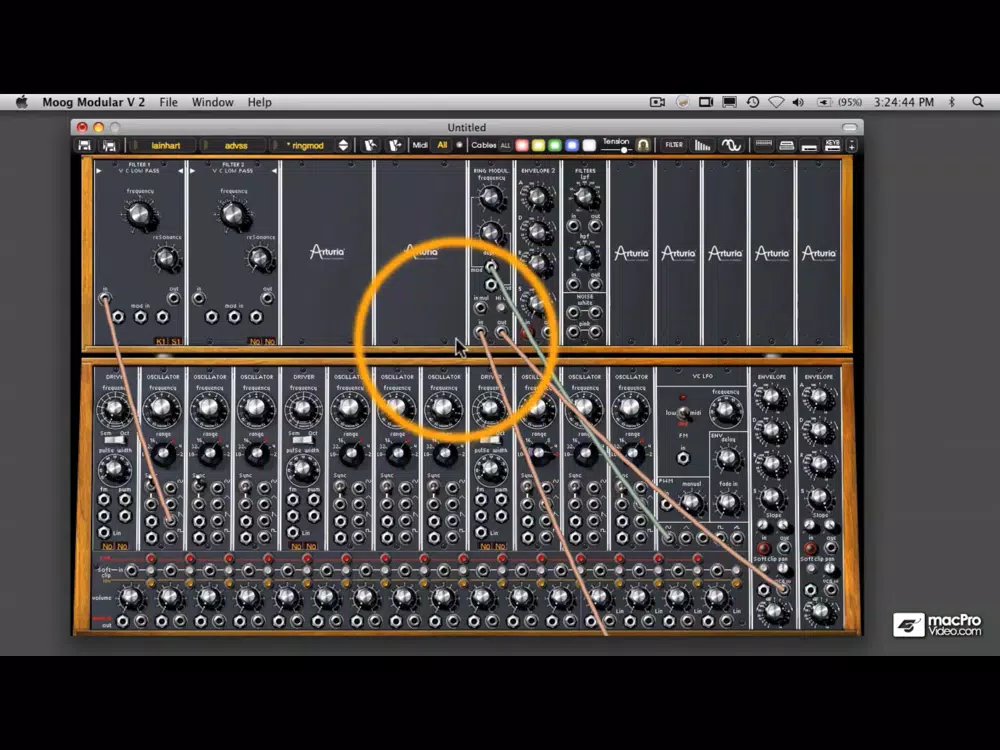Toggle the Ring Modulator Hi button

(501, 307)
